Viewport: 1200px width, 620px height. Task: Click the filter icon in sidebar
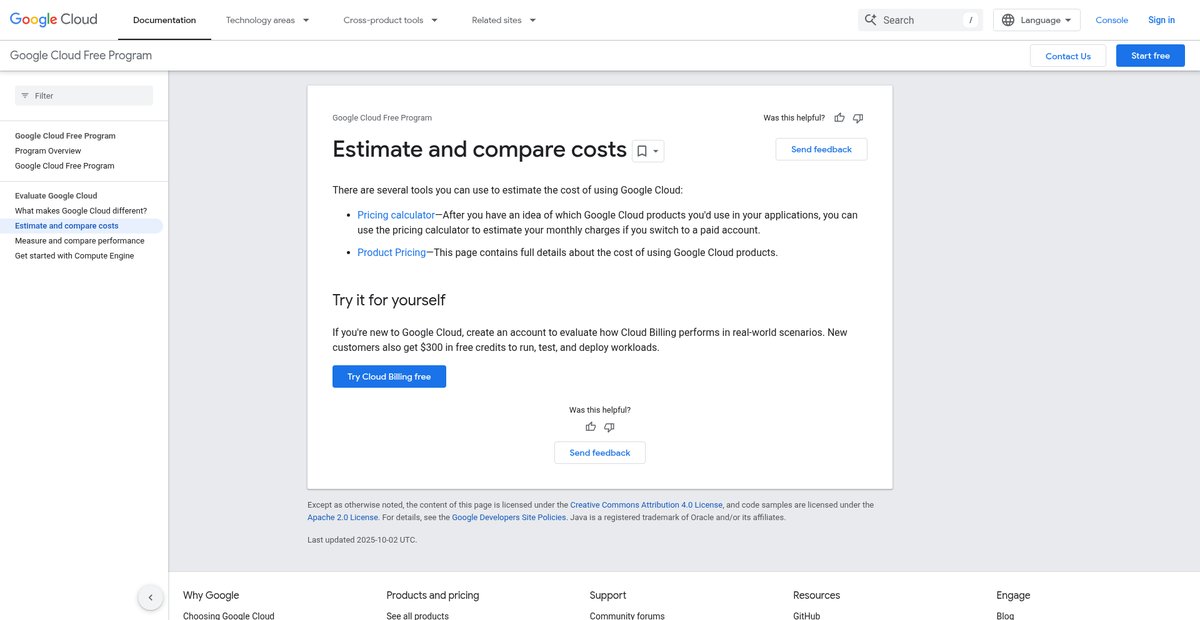pyautogui.click(x=25, y=96)
